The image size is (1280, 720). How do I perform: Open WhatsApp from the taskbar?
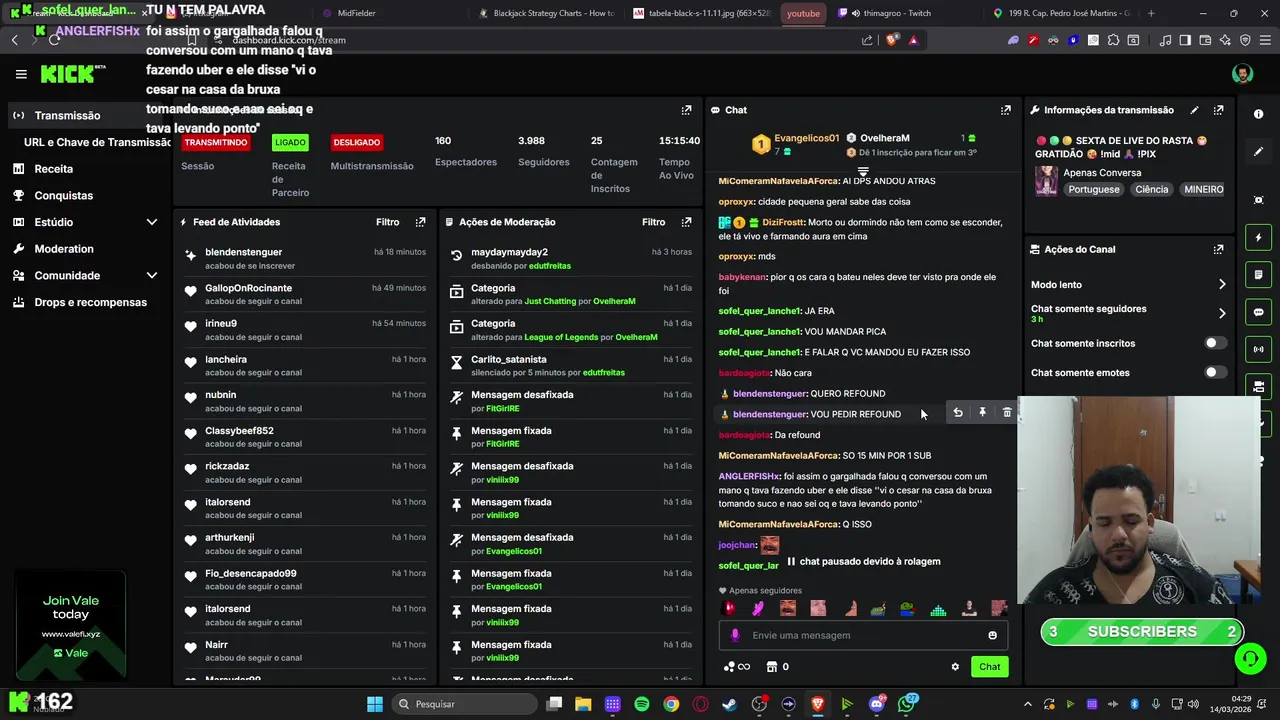point(907,704)
